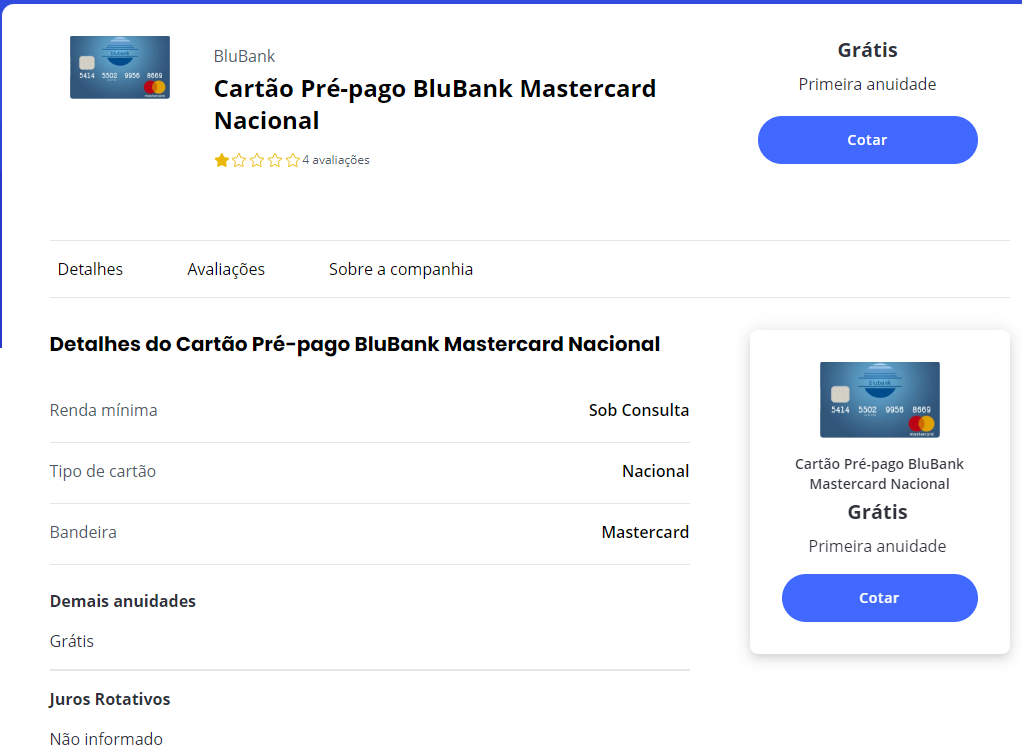
Task: Click the second rating star
Action: [239, 160]
